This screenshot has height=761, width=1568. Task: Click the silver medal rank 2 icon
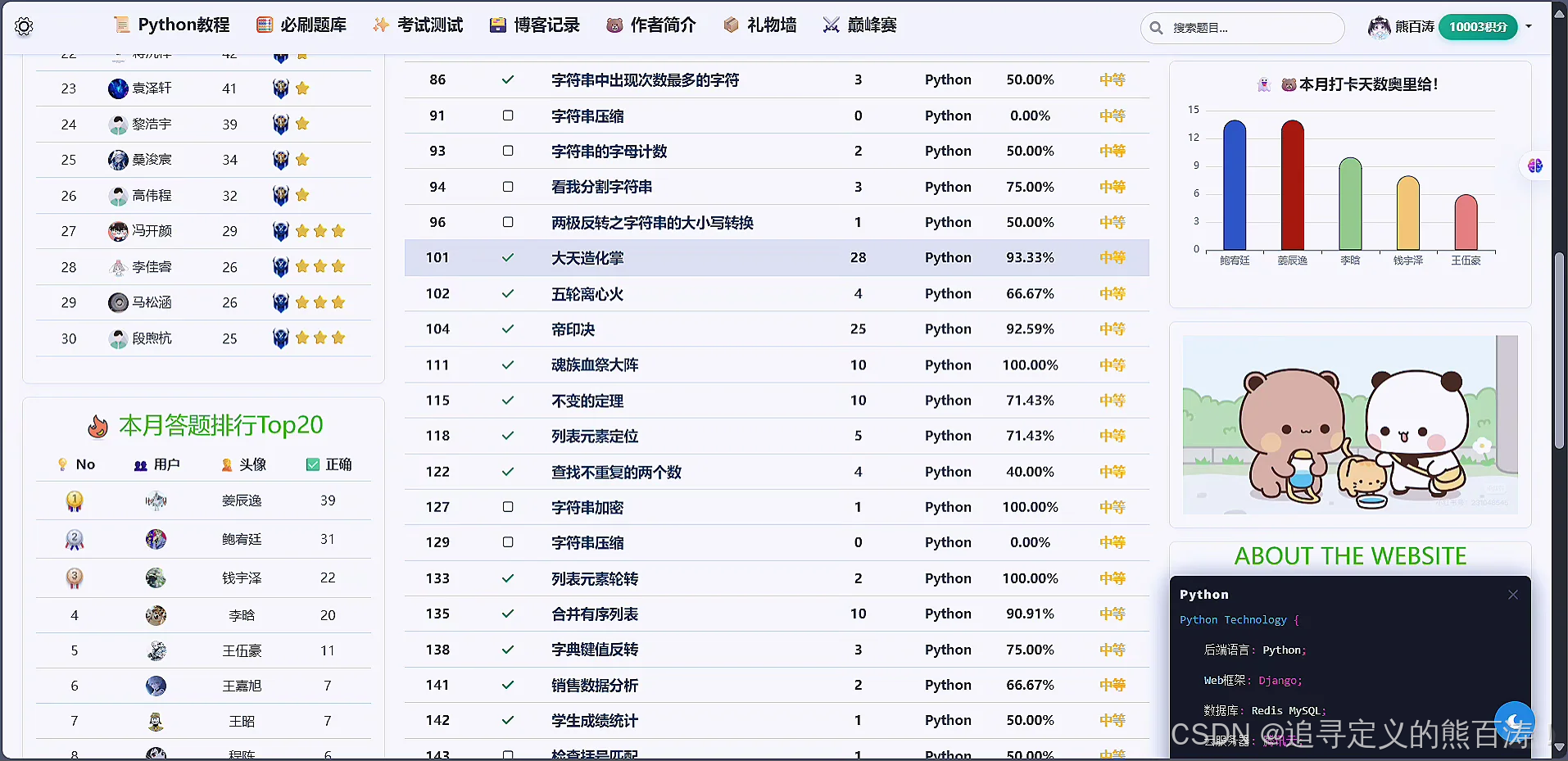75,539
